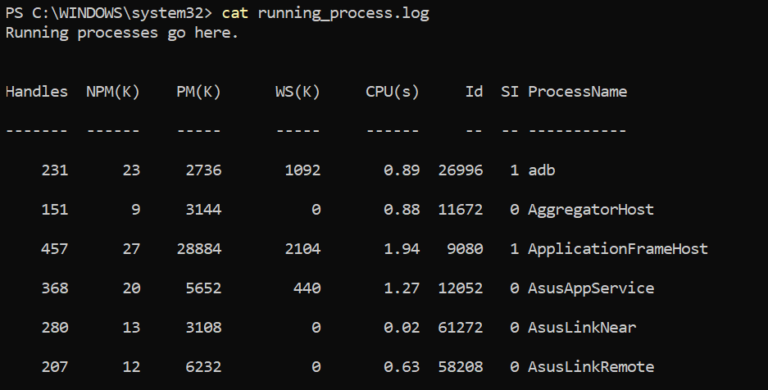Click the Handles column header
768x390 pixels.
point(37,92)
